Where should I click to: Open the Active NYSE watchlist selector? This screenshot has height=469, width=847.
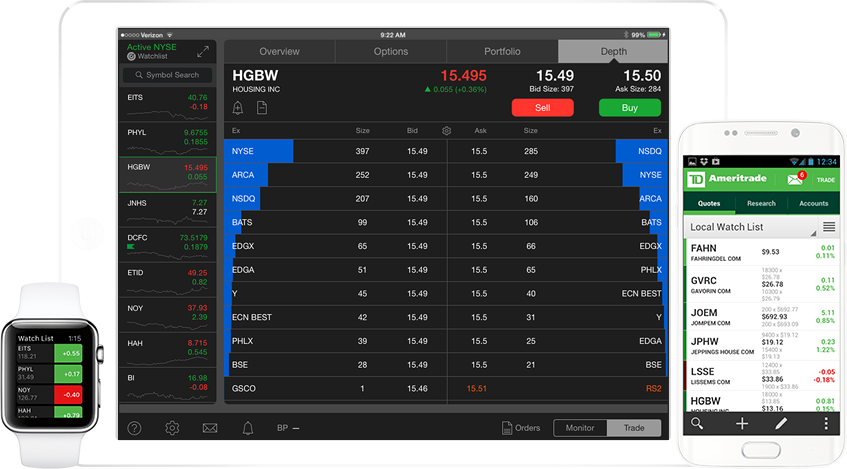click(151, 47)
